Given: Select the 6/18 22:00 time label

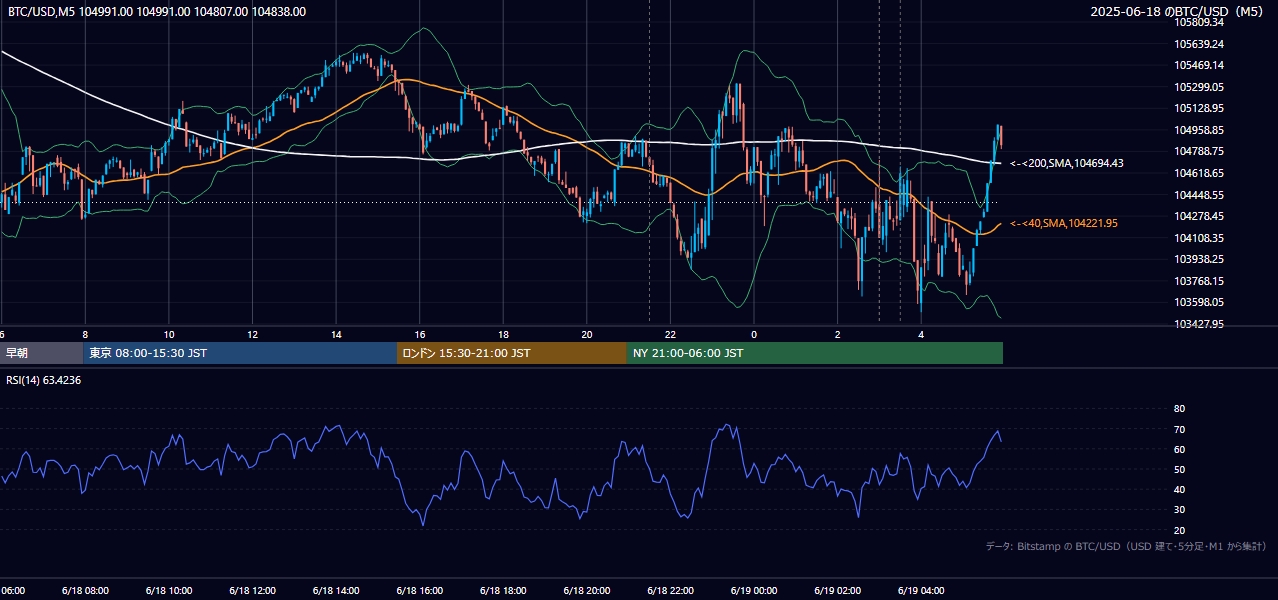Looking at the screenshot, I should pos(671,591).
